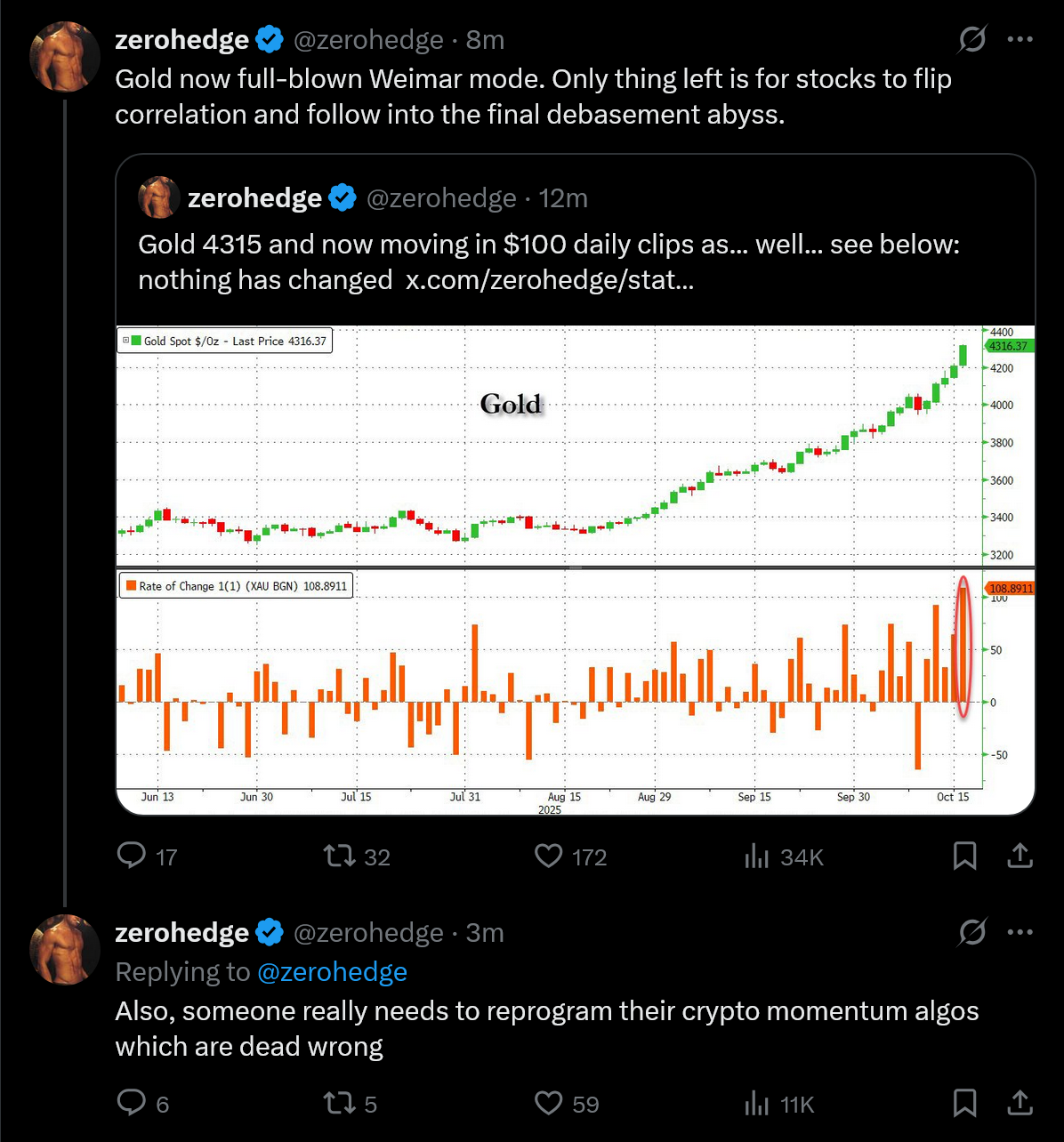
Task: Like the reply tweet with 59 likes
Action: (549, 1103)
